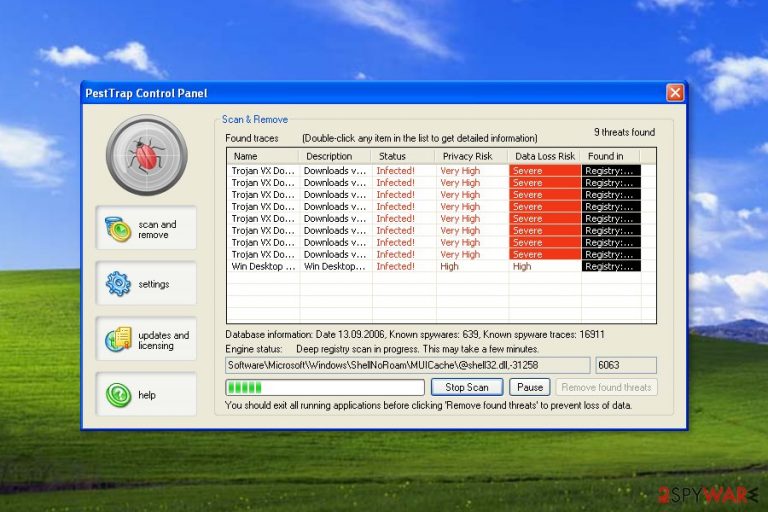Click the red bug radar logo
768x512 pixels.
146,155
